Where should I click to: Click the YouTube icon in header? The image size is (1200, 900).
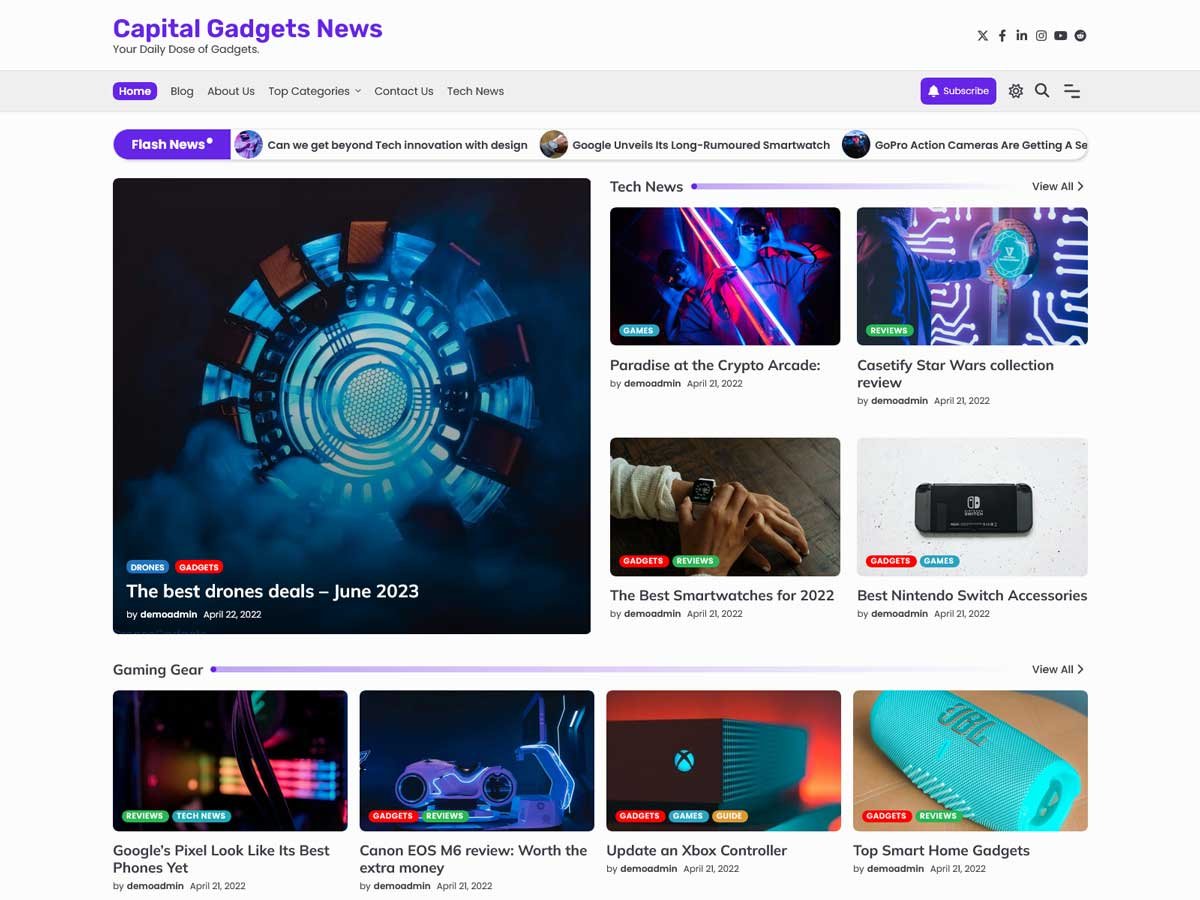click(x=1060, y=36)
